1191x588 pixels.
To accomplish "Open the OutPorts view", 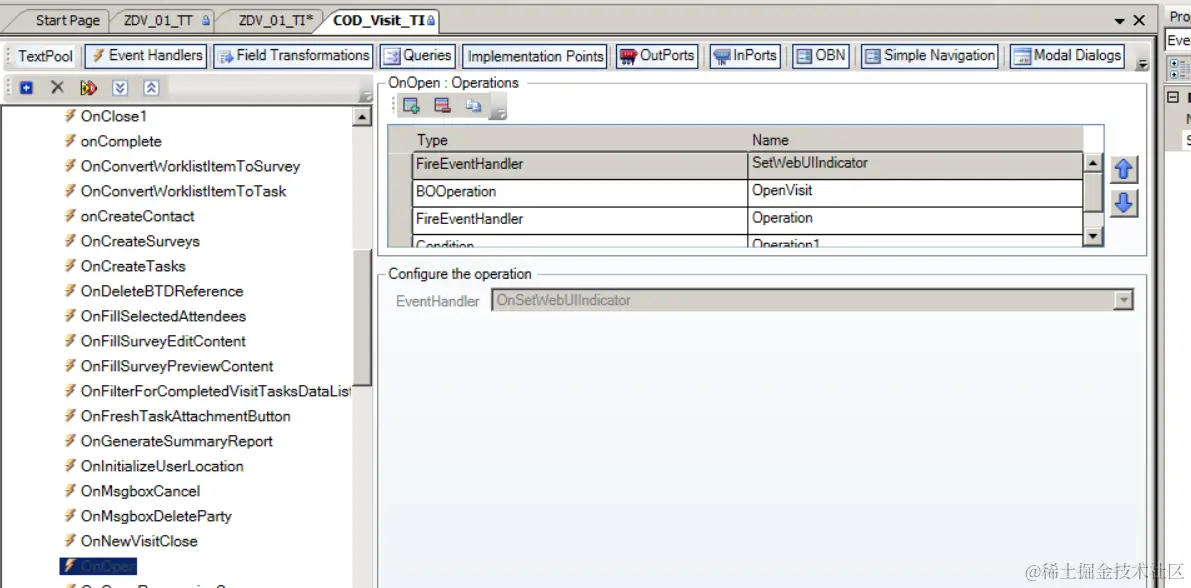I will click(x=657, y=55).
